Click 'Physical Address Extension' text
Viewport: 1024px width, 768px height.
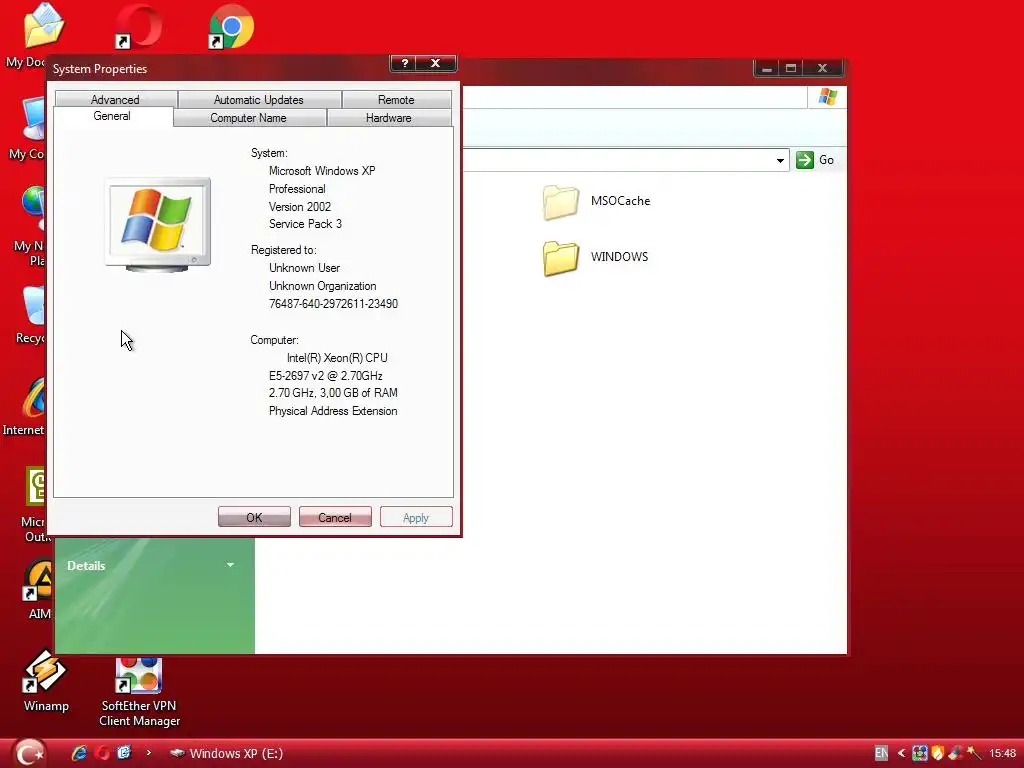pos(333,411)
